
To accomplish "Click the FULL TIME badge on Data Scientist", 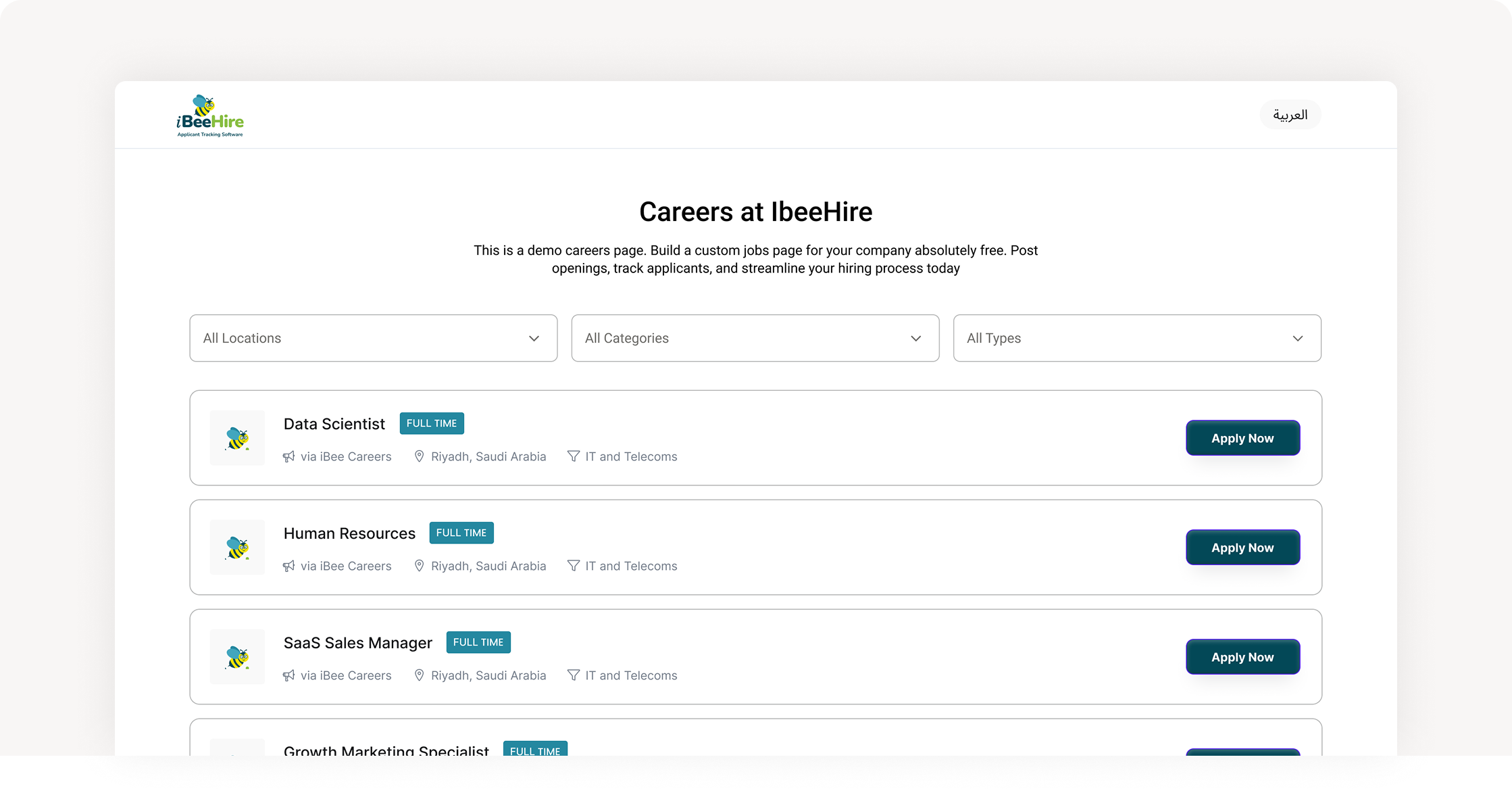I will pyautogui.click(x=432, y=423).
